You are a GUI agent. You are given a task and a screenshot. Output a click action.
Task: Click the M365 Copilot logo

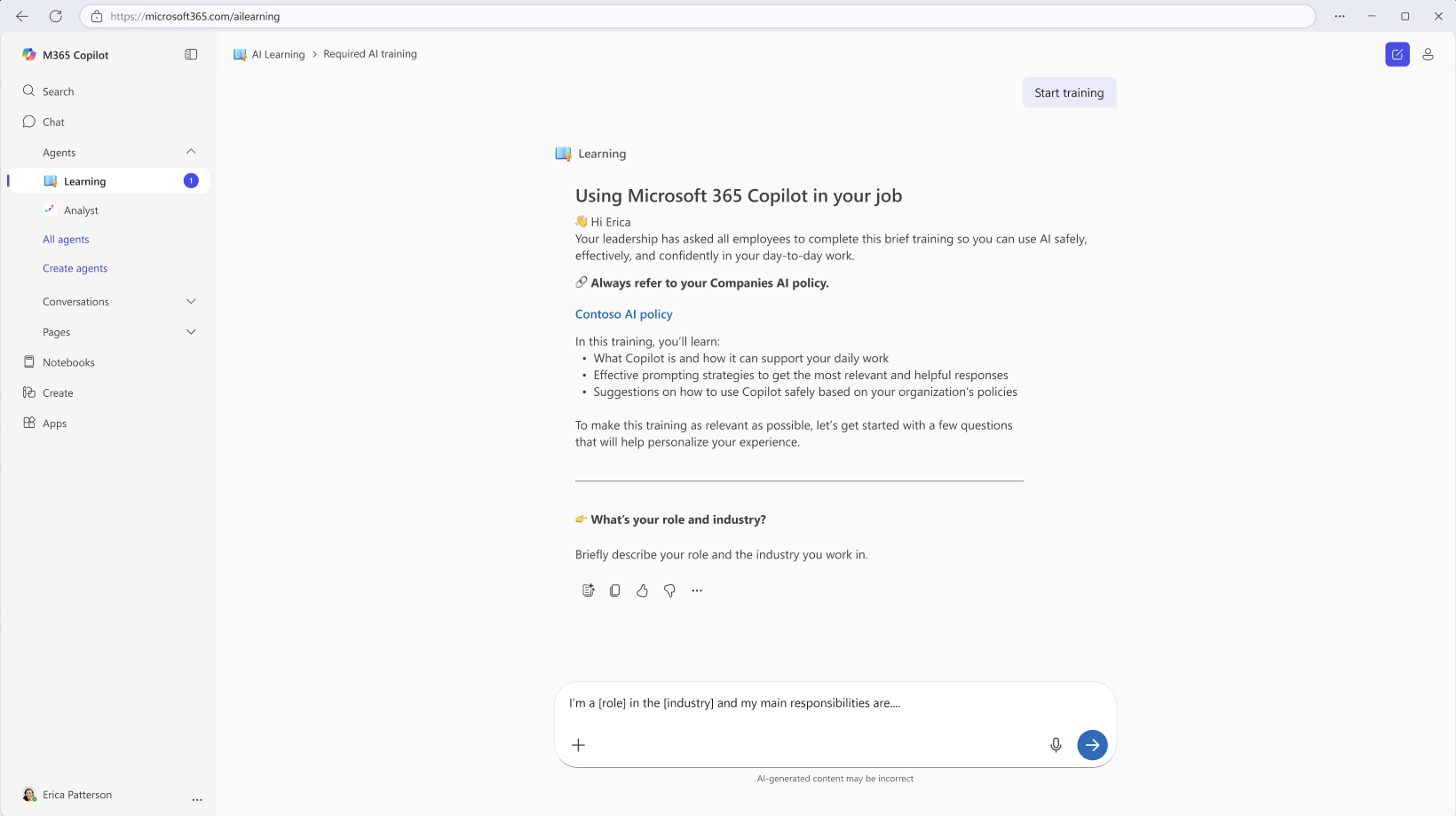29,55
